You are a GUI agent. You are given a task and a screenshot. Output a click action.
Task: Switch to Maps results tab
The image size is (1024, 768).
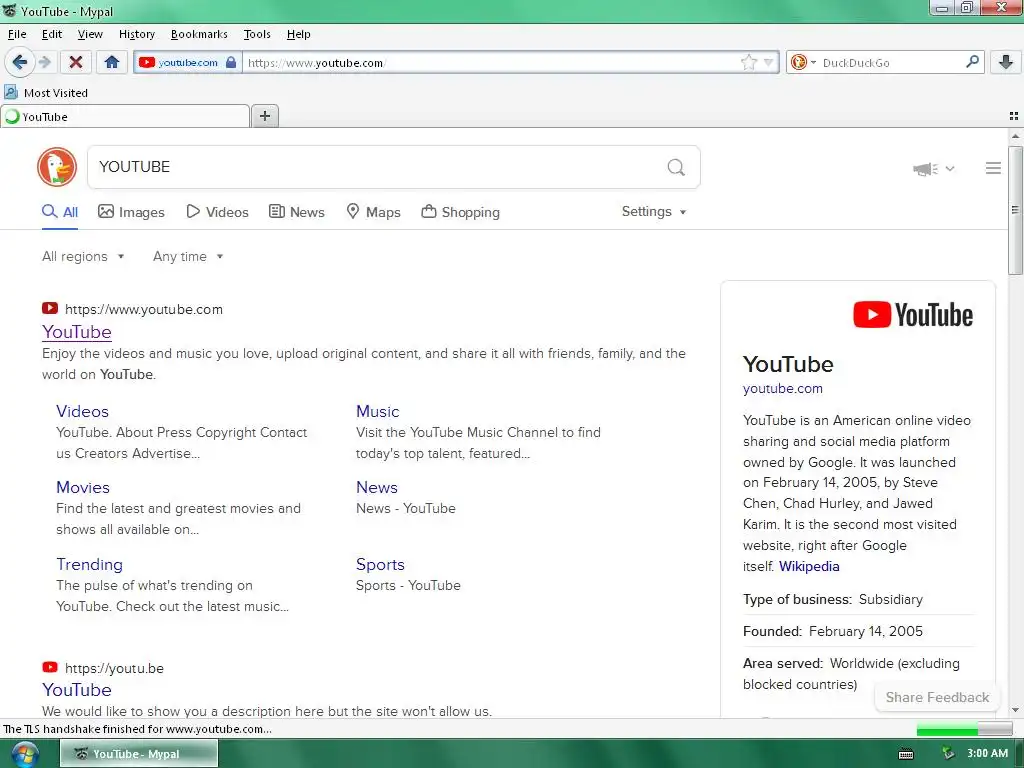pos(373,212)
